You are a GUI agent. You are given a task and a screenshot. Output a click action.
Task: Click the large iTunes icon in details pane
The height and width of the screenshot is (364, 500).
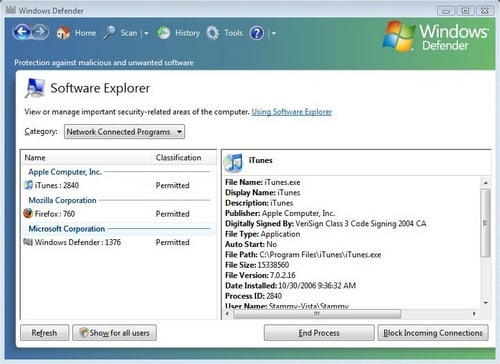pyautogui.click(x=233, y=162)
